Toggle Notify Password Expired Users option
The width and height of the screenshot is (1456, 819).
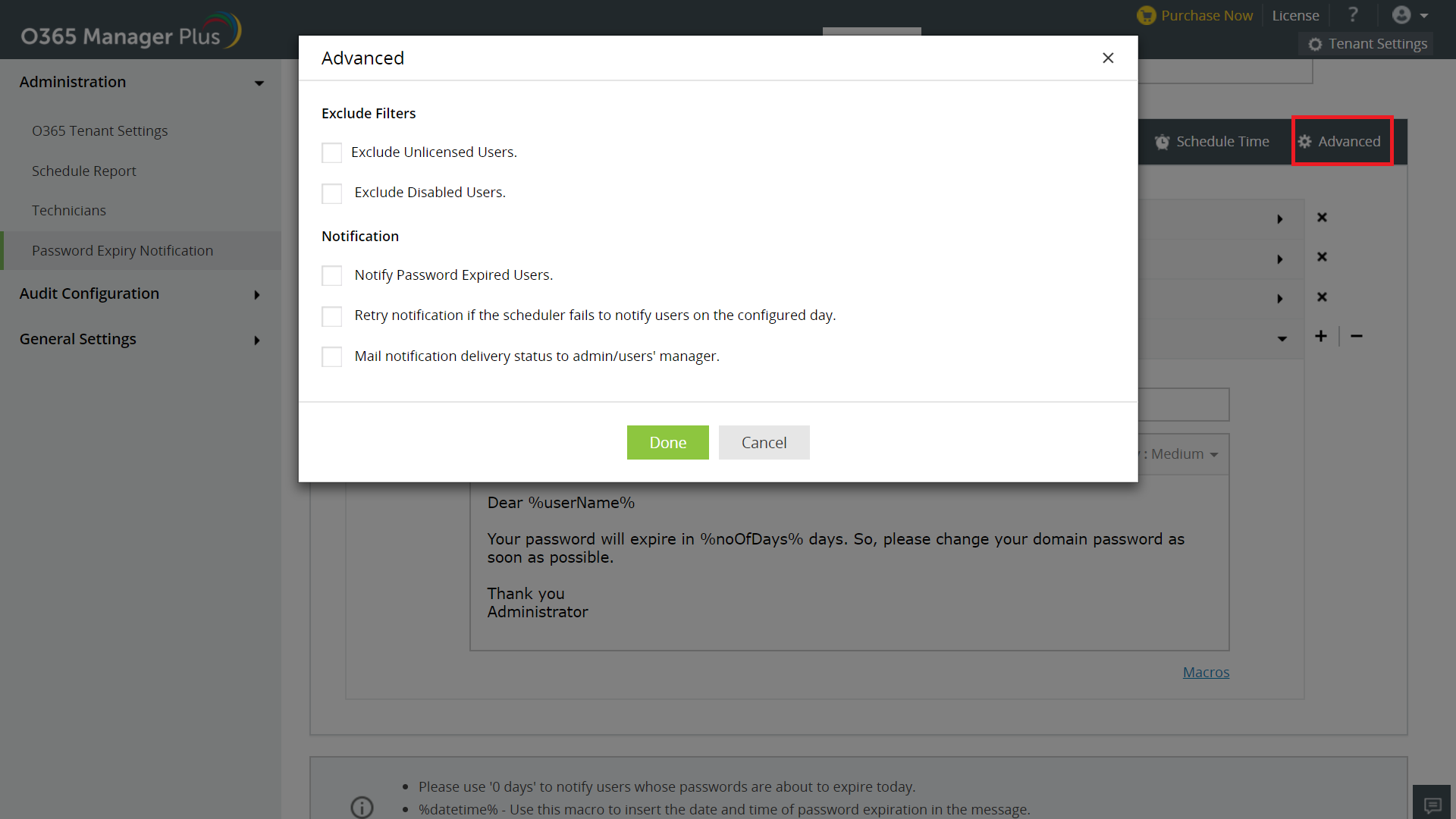pyautogui.click(x=332, y=275)
